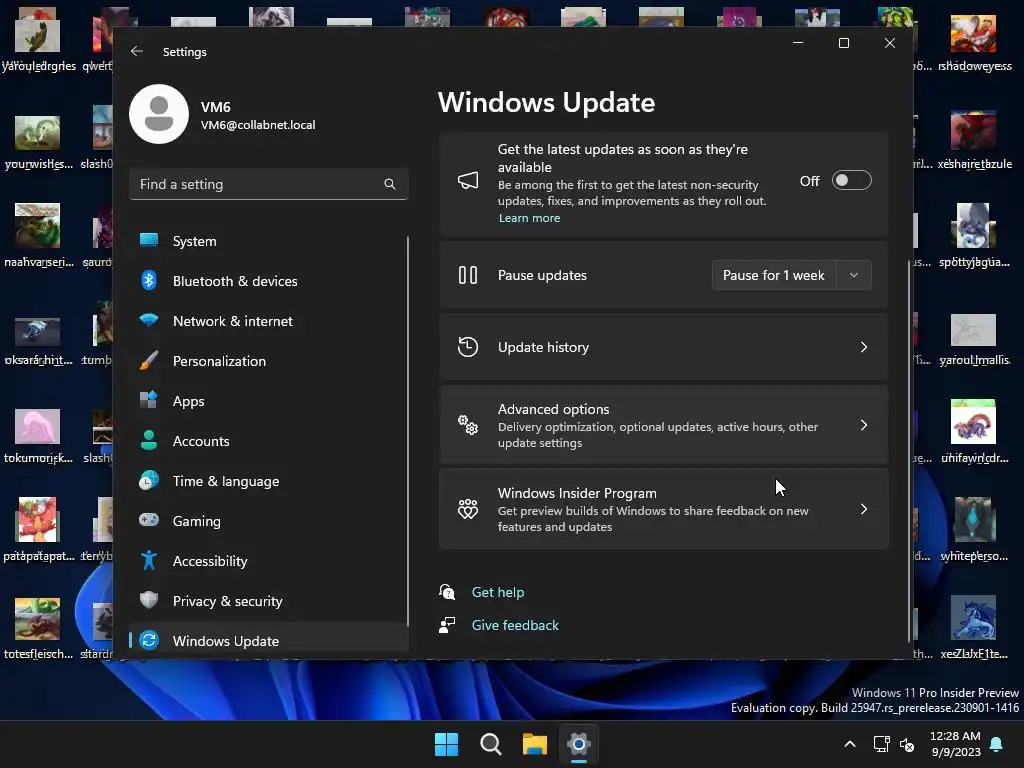Click the Windows Update sync icon
The image size is (1024, 768).
coord(149,641)
